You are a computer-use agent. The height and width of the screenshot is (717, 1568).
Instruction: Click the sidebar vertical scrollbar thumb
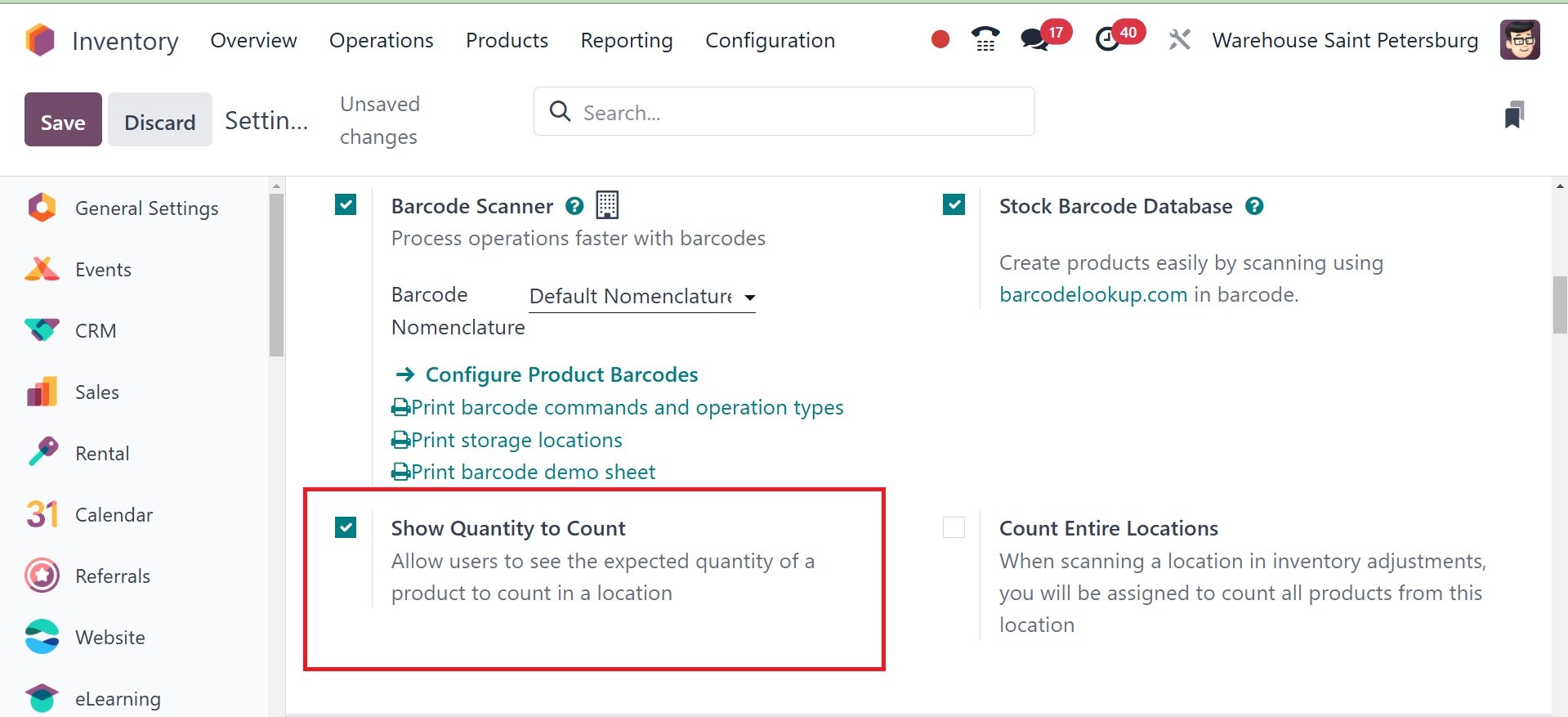coord(276,274)
